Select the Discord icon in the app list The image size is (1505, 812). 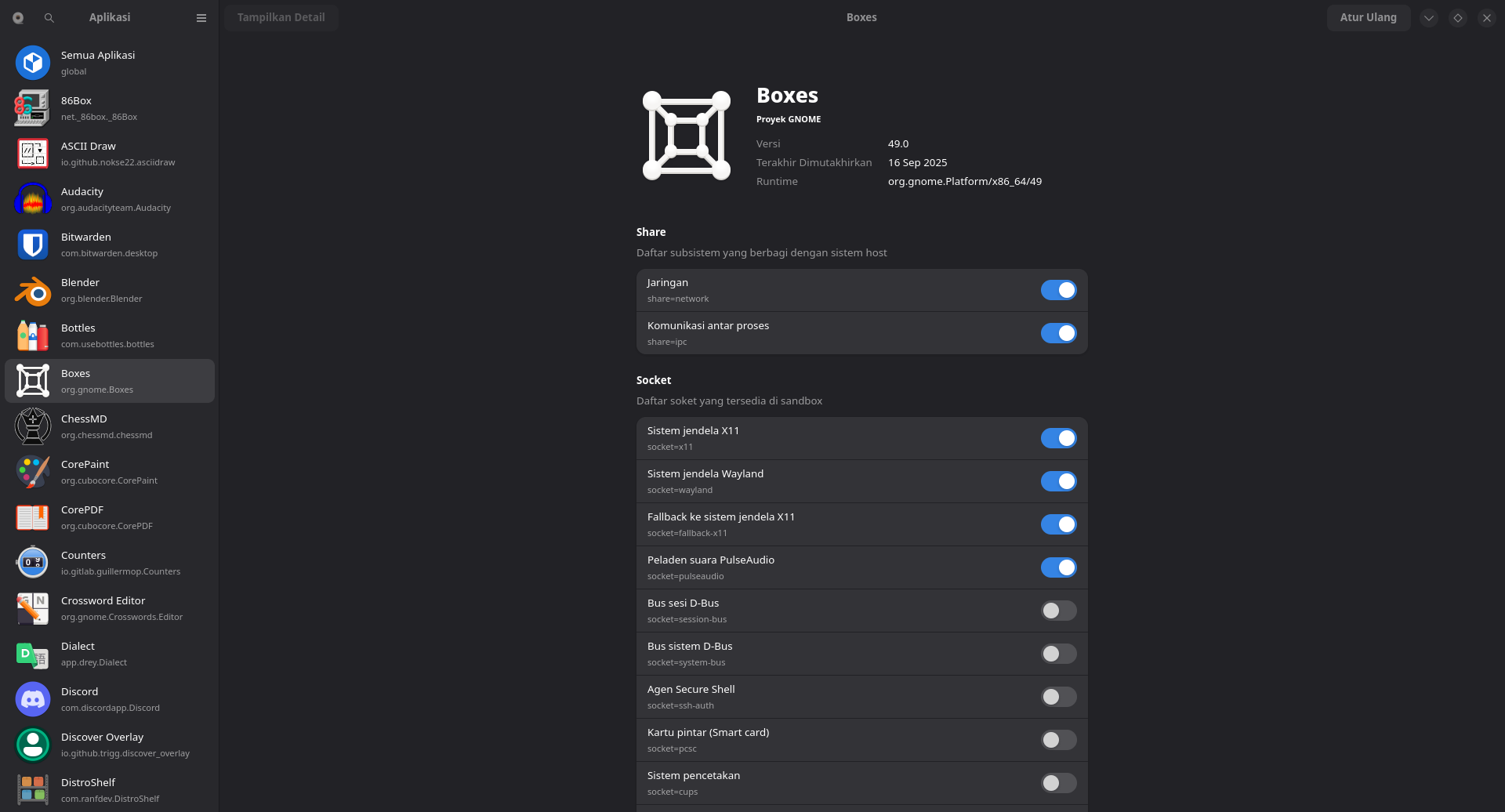33,699
